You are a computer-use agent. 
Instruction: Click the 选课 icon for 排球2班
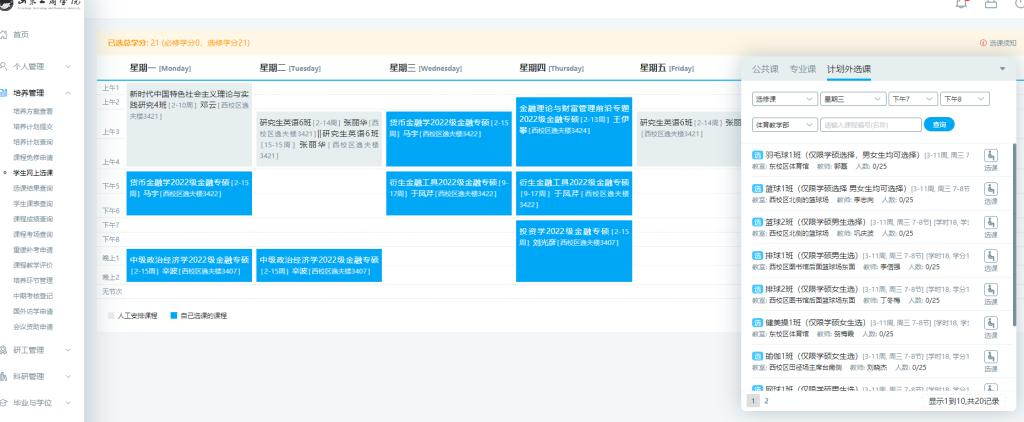[991, 290]
